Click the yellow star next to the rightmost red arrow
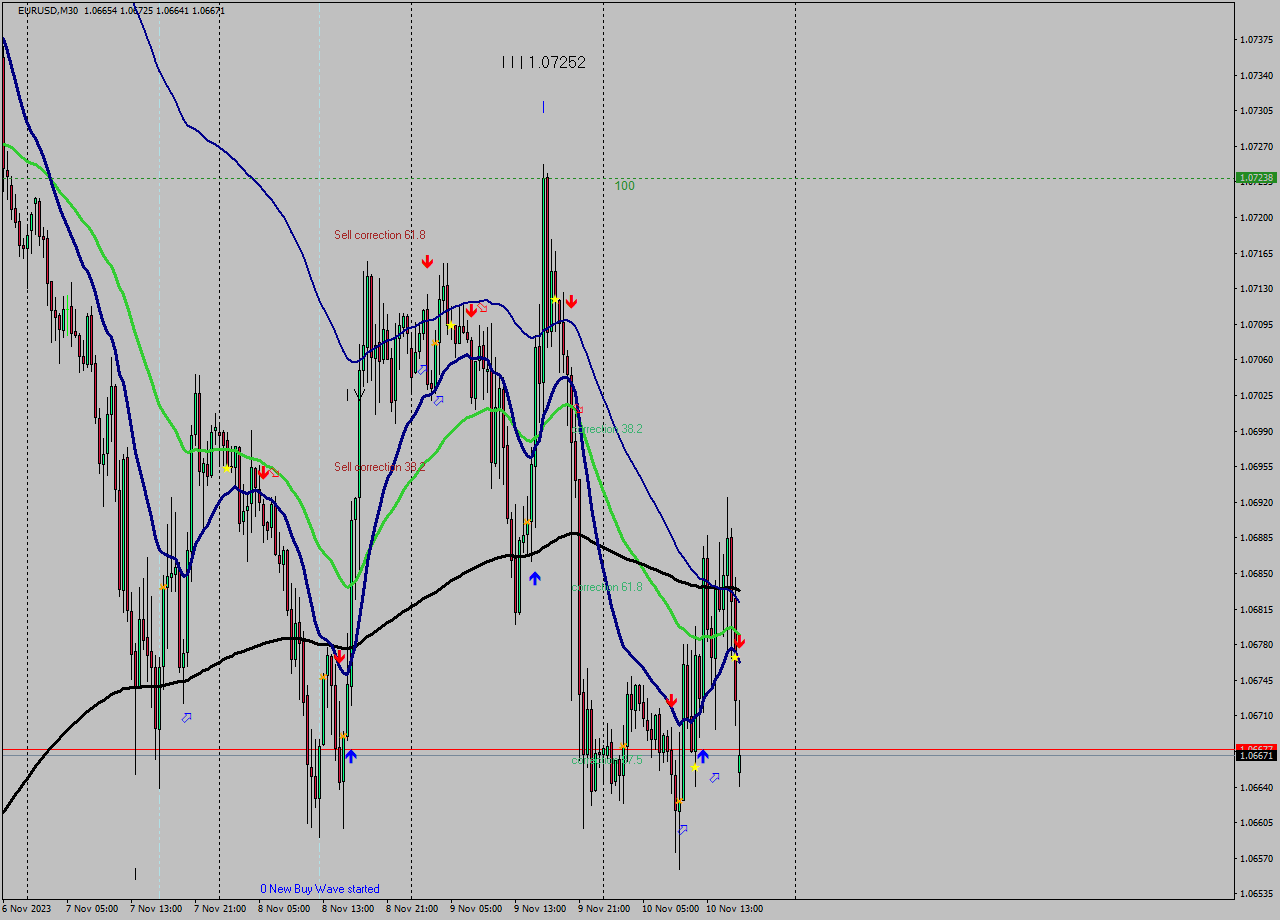This screenshot has height=920, width=1280. pyautogui.click(x=735, y=658)
